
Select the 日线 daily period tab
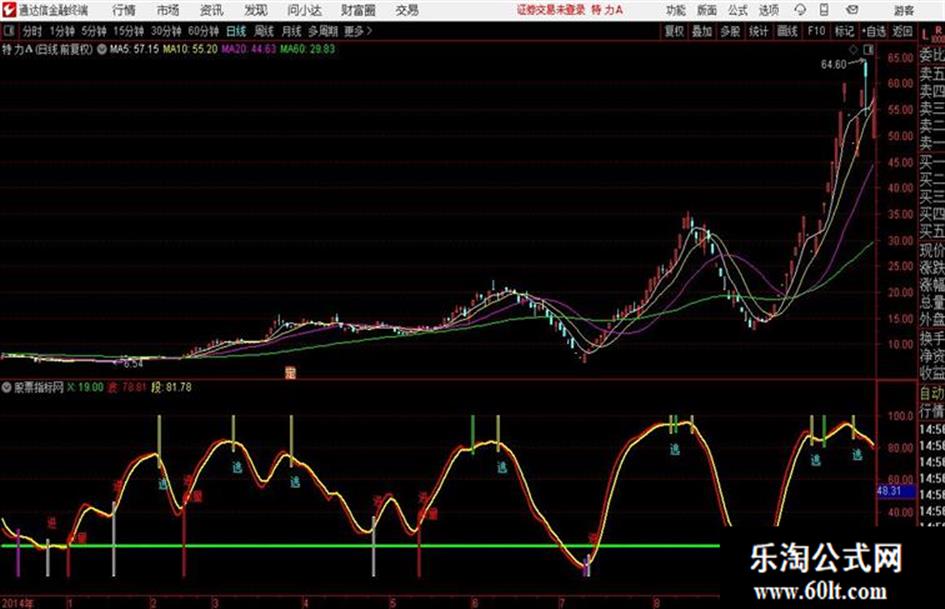pos(236,31)
